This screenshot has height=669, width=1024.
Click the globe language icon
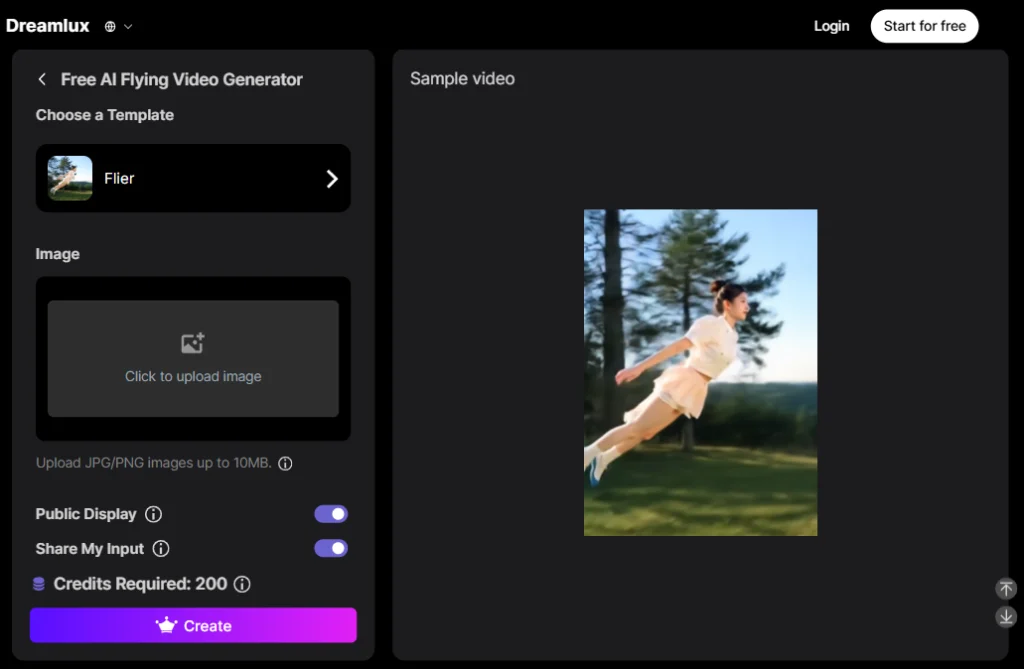point(110,27)
